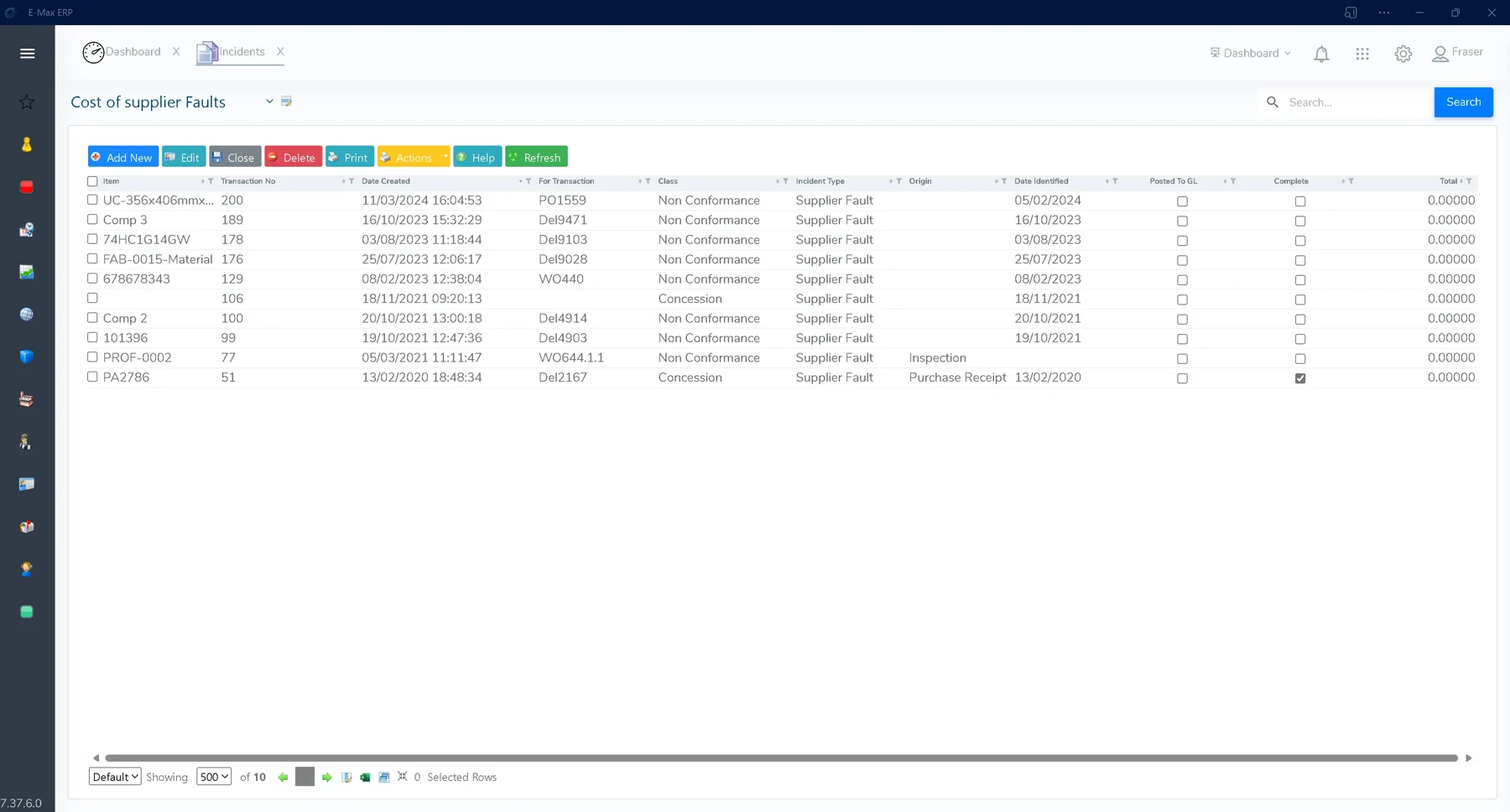The width and height of the screenshot is (1510, 812).
Task: Go to previous page with green arrow
Action: point(284,778)
